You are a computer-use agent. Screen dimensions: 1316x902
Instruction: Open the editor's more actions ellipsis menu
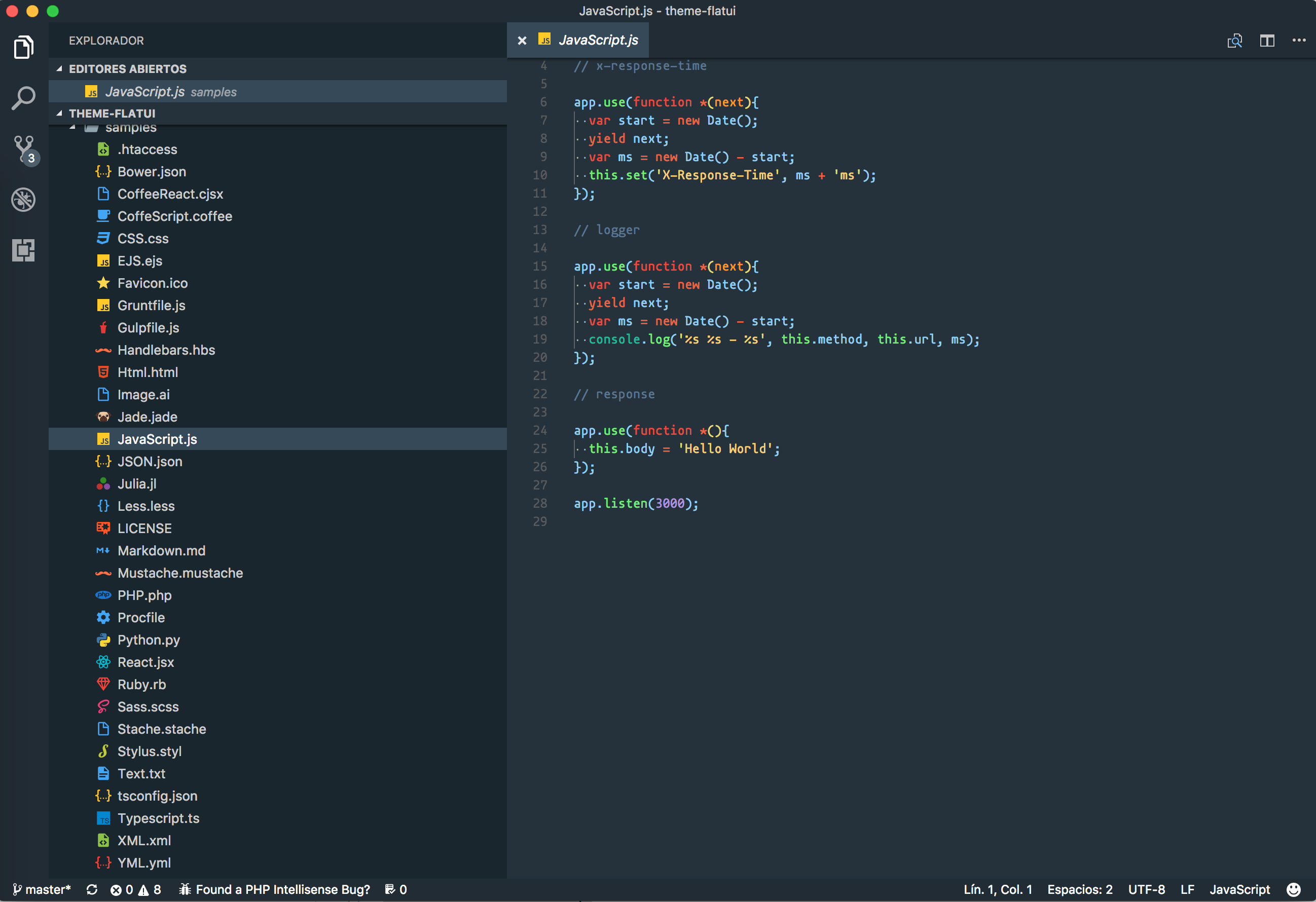pyautogui.click(x=1298, y=40)
